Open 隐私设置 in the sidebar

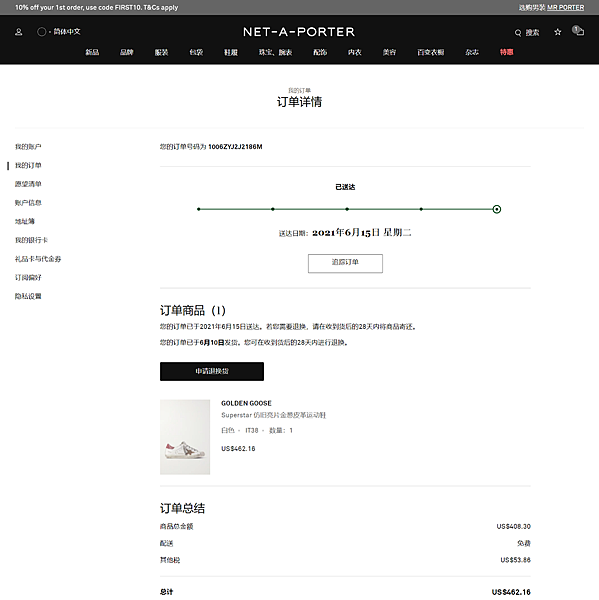click(x=28, y=296)
